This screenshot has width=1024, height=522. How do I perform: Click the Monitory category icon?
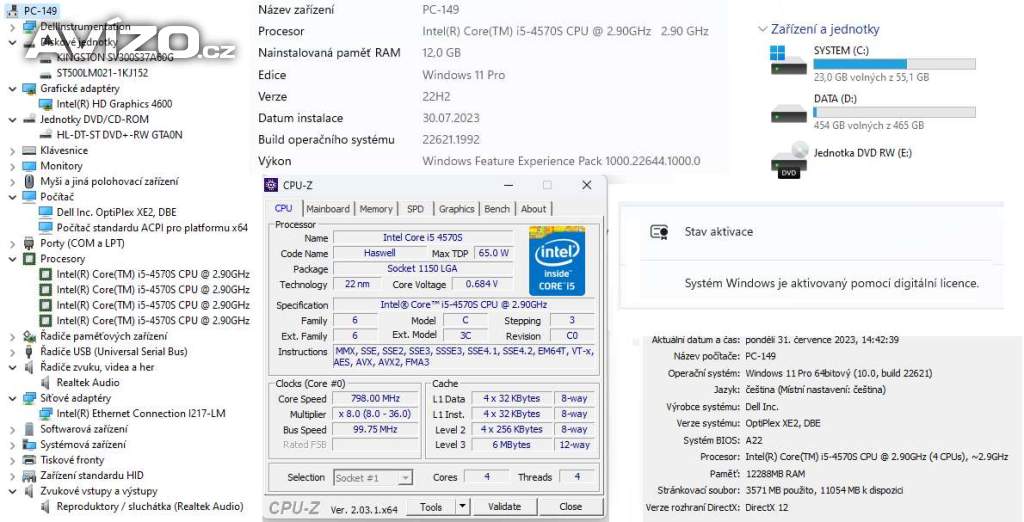coord(29,166)
